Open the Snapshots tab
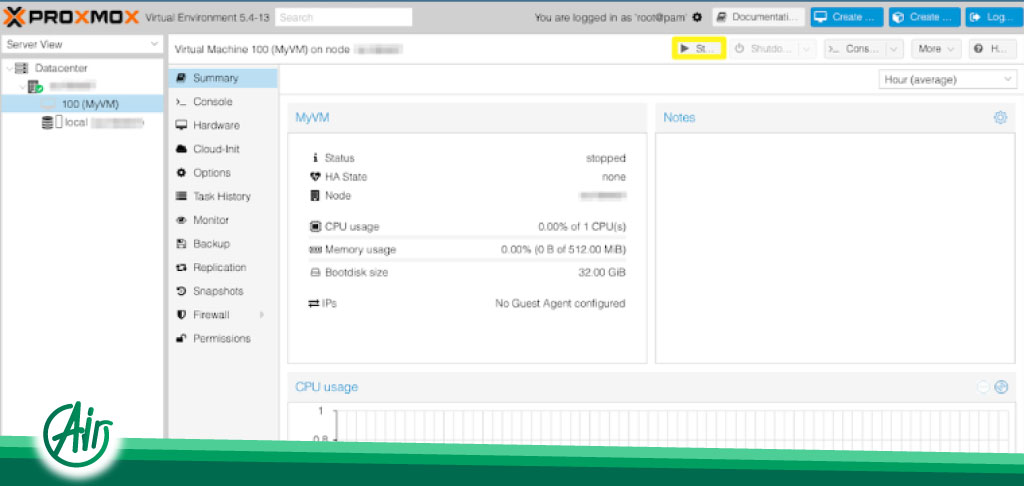This screenshot has height=486, width=1024. [223, 291]
